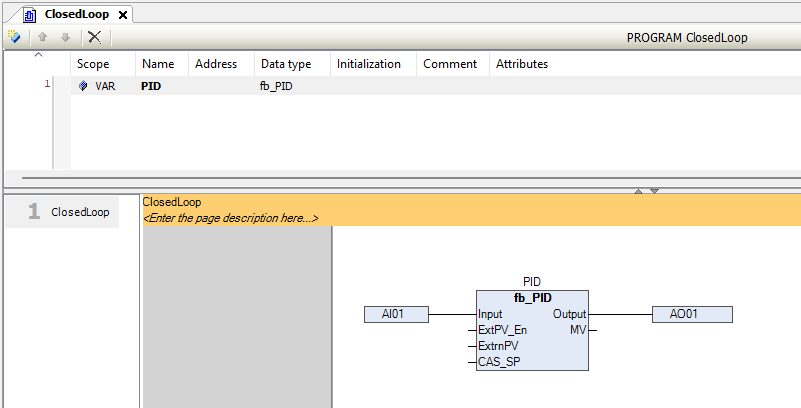
Task: Click the down triangle pane splitter arrow
Action: click(x=654, y=191)
